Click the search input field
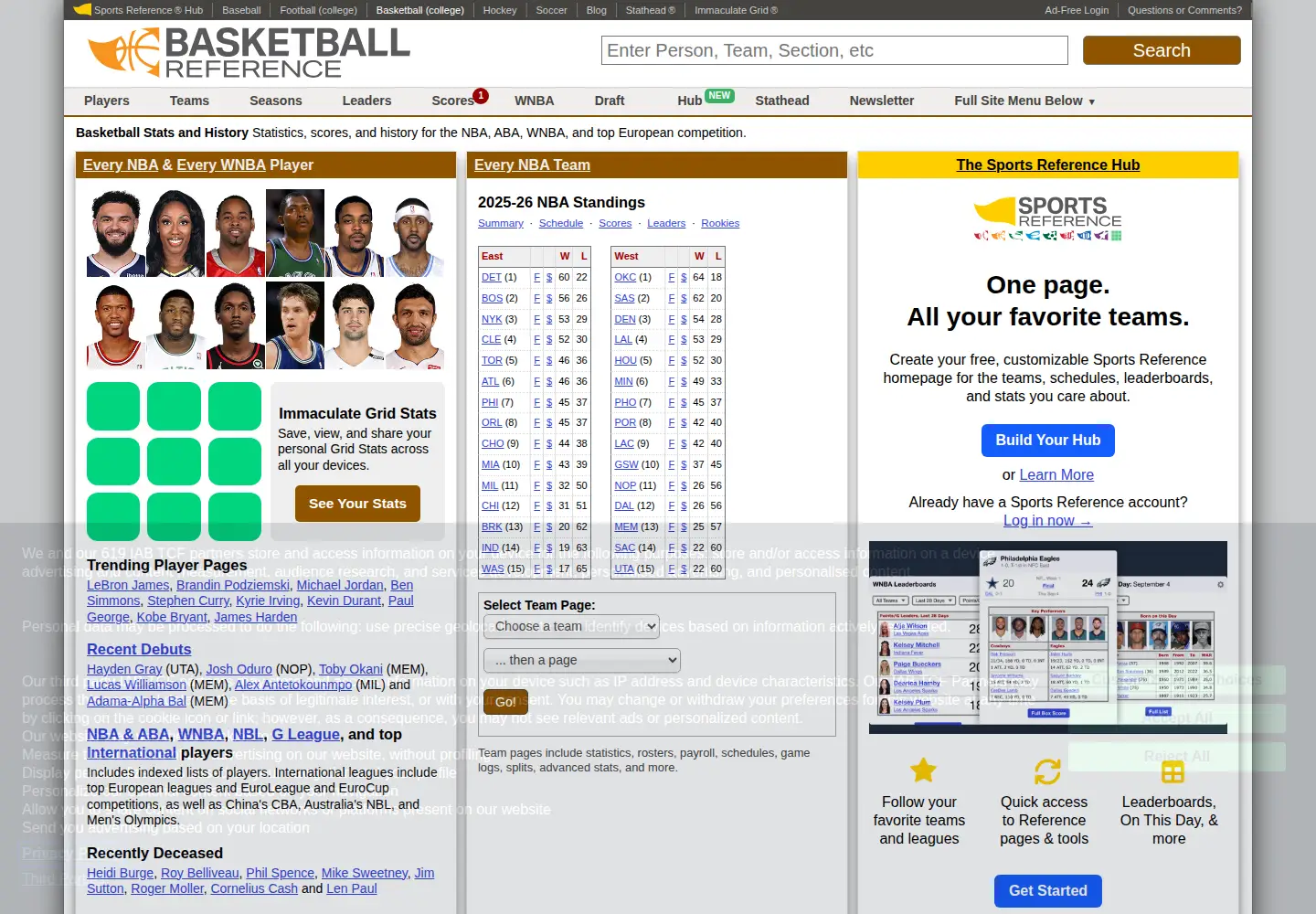1316x914 pixels. pyautogui.click(x=834, y=50)
